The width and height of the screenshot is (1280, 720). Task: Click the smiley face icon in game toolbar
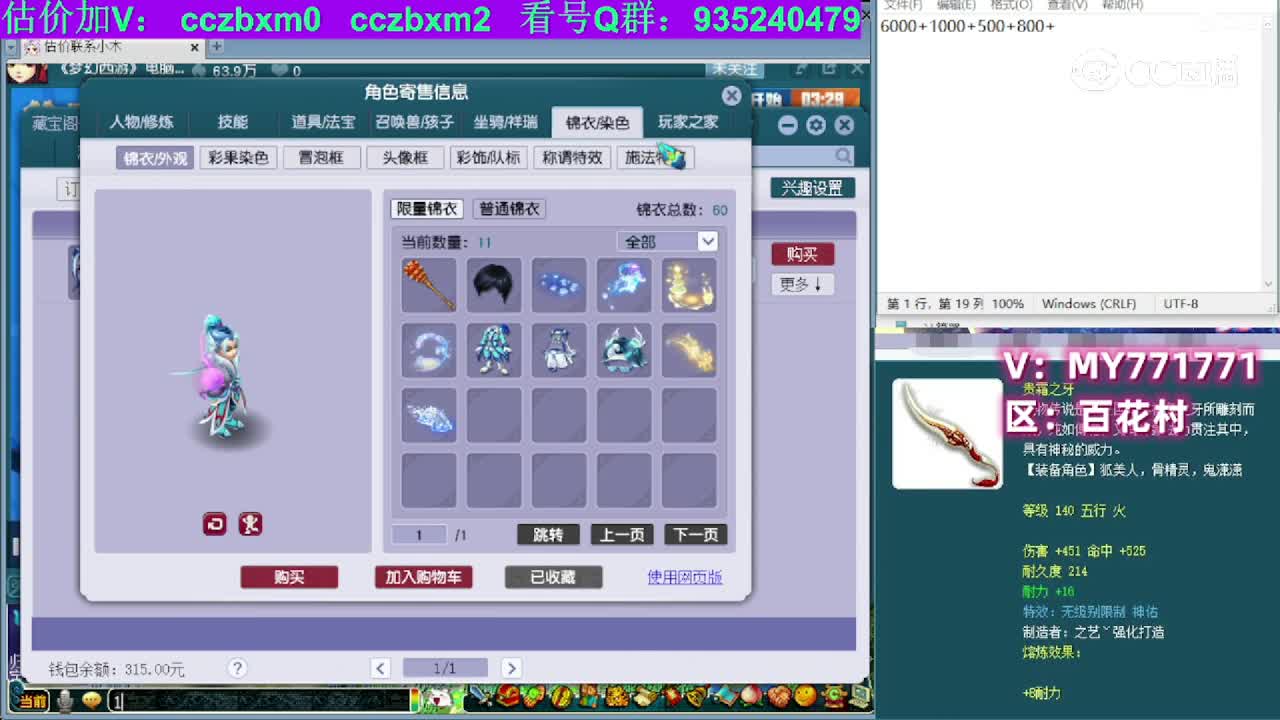(x=805, y=696)
